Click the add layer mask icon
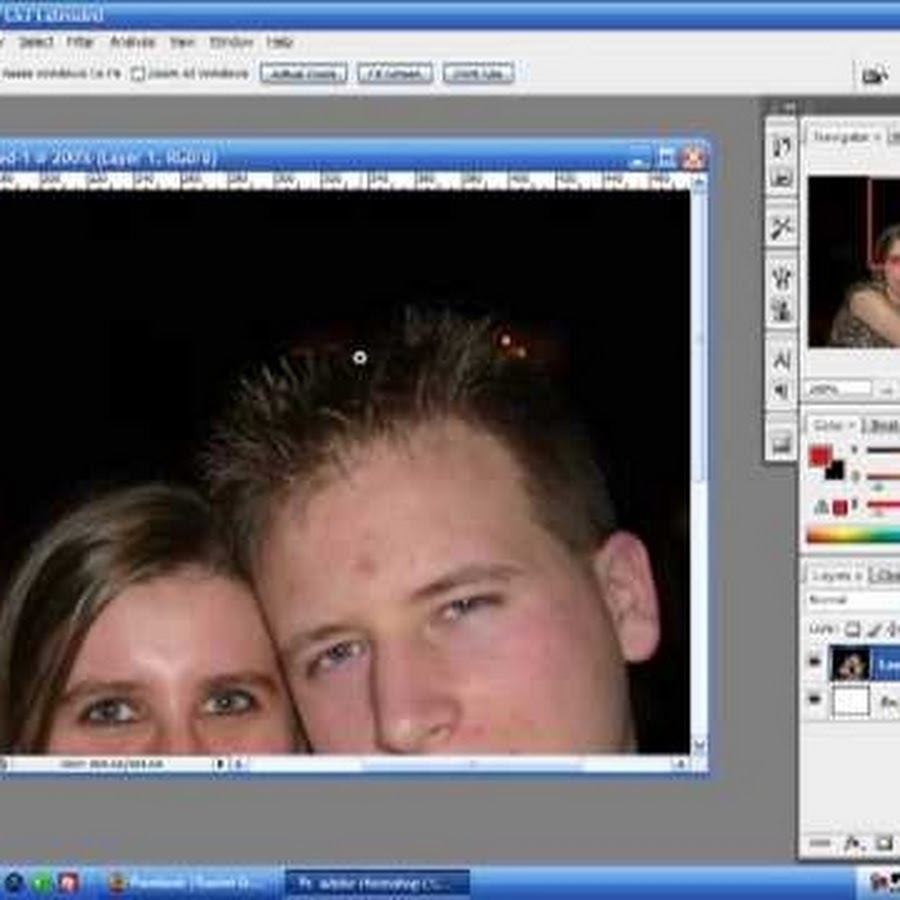This screenshot has width=900, height=900. pos(884,844)
